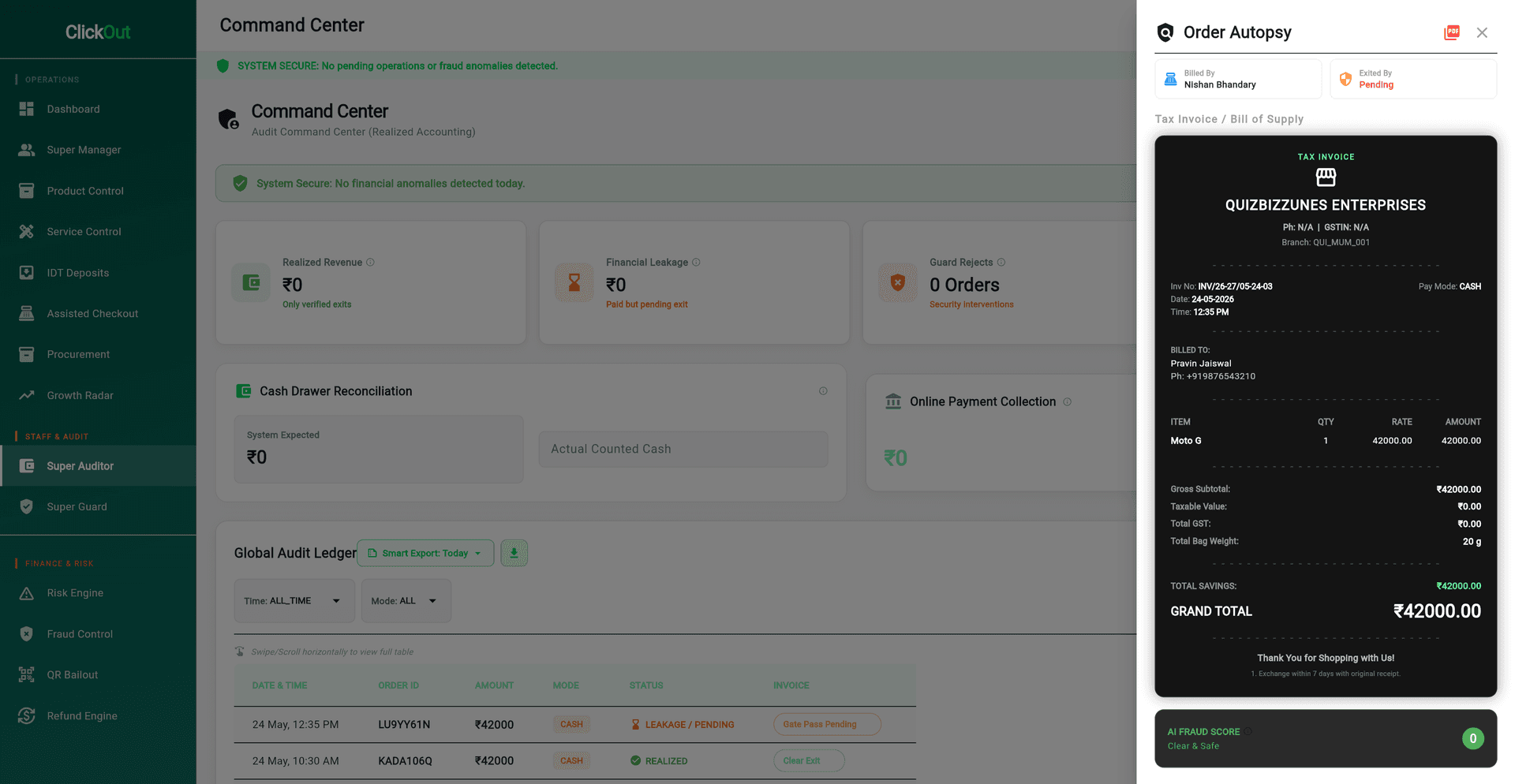The height and width of the screenshot is (784, 1515).
Task: Click the Guard Rejects info icon
Action: 1001,263
